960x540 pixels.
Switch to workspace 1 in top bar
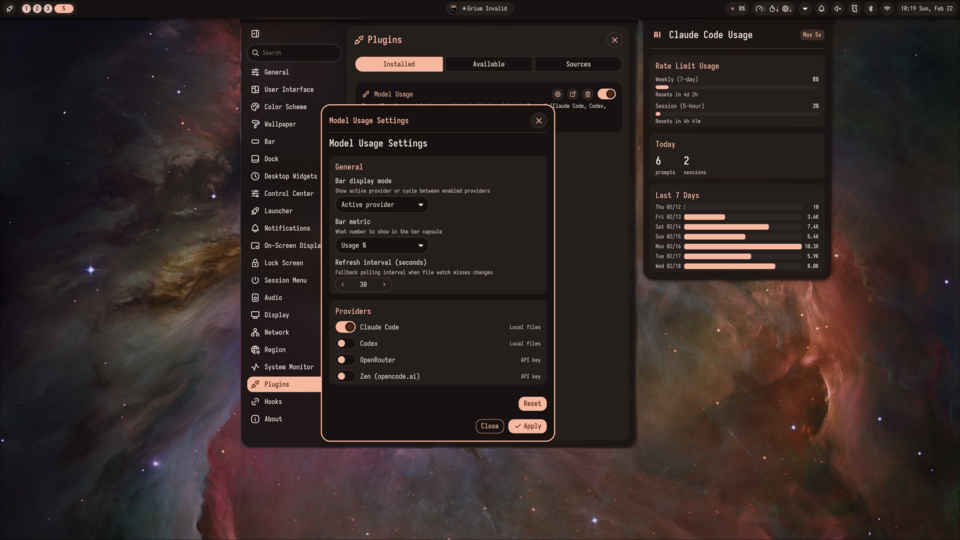26,9
